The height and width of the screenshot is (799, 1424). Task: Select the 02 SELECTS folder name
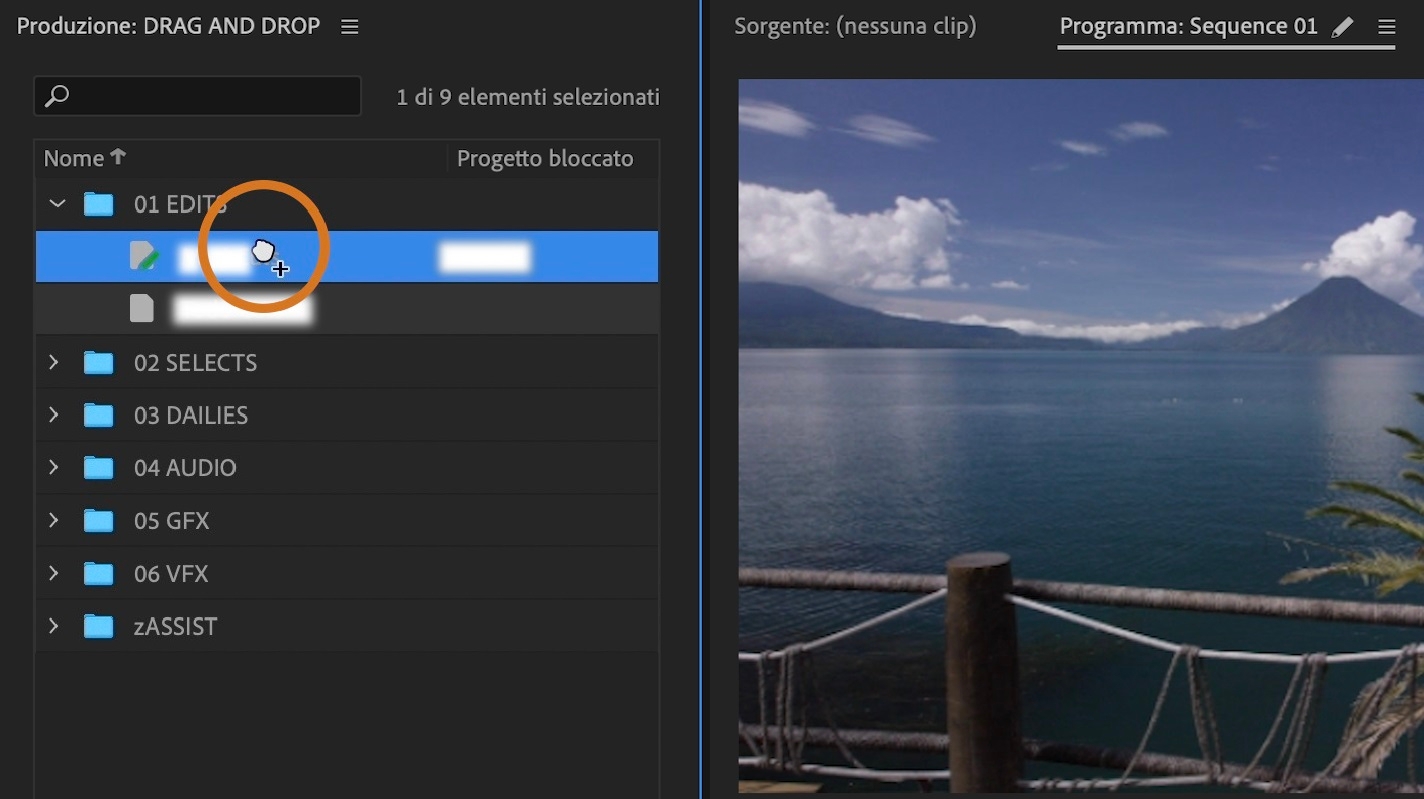pos(196,362)
